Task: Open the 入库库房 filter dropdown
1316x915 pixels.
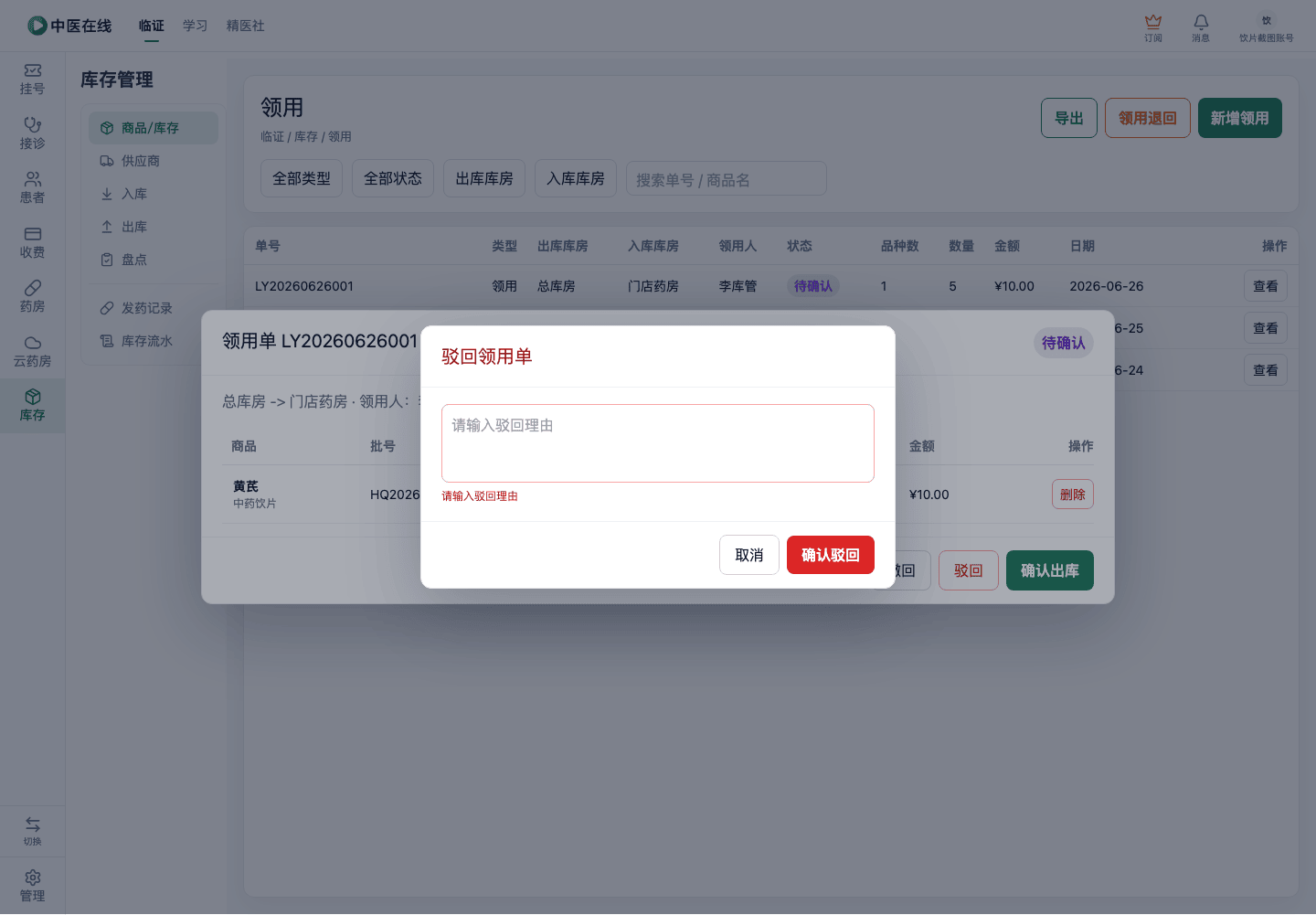Action: [x=576, y=178]
